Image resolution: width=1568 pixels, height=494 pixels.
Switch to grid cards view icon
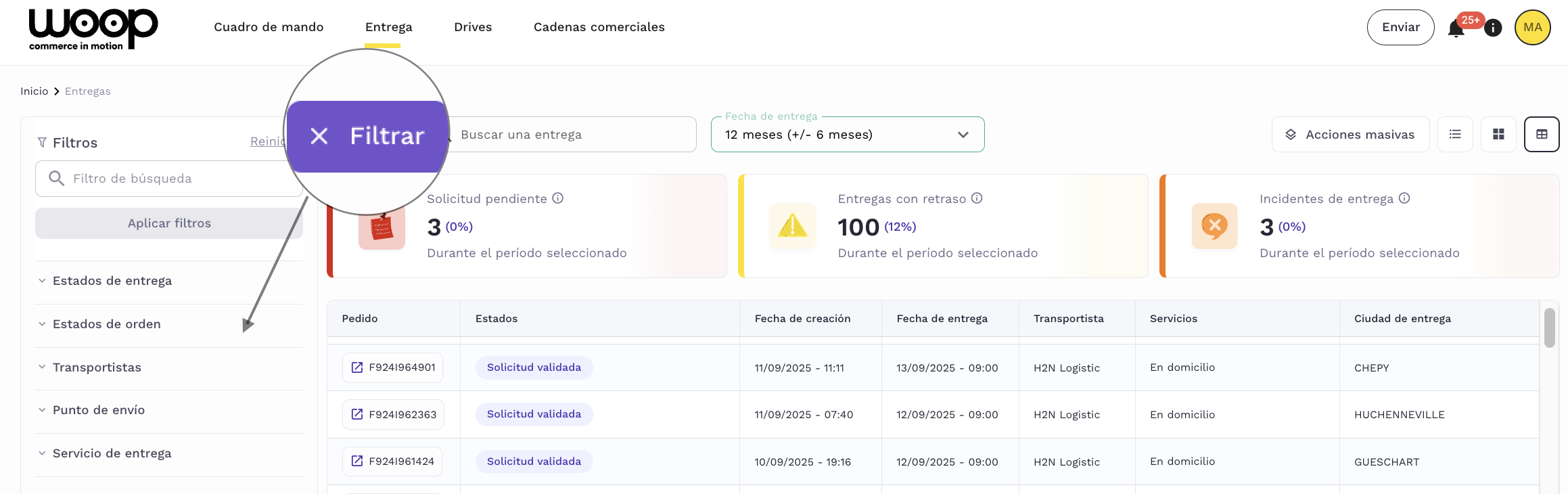click(1498, 135)
